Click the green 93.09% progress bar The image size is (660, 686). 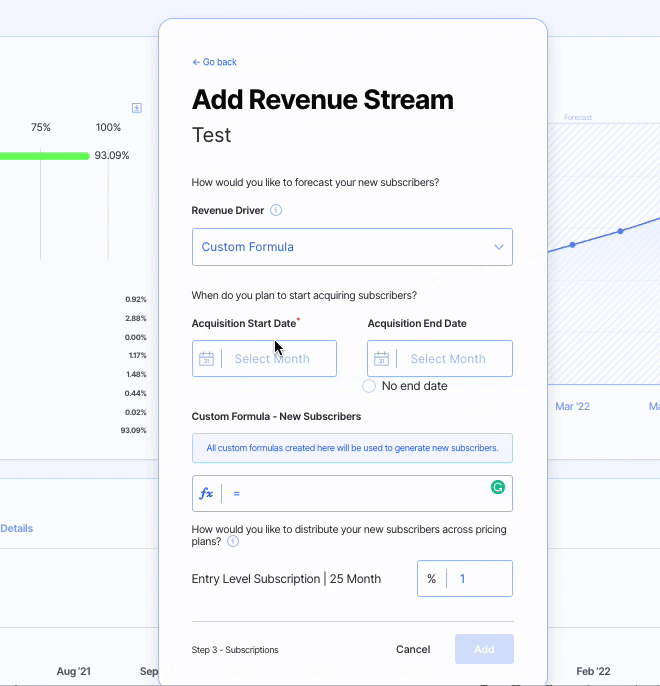[x=45, y=156]
